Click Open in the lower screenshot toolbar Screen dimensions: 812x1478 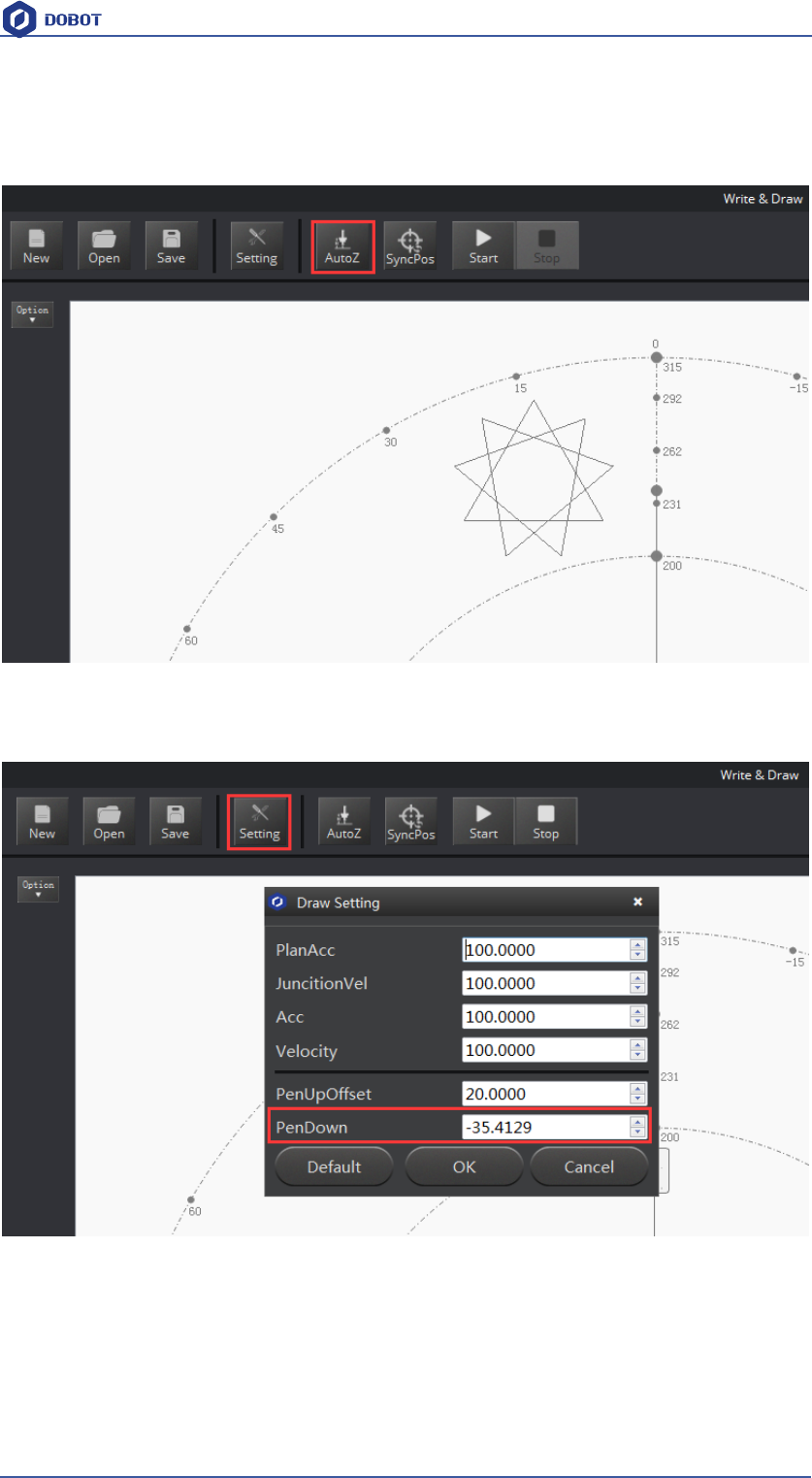pyautogui.click(x=109, y=821)
